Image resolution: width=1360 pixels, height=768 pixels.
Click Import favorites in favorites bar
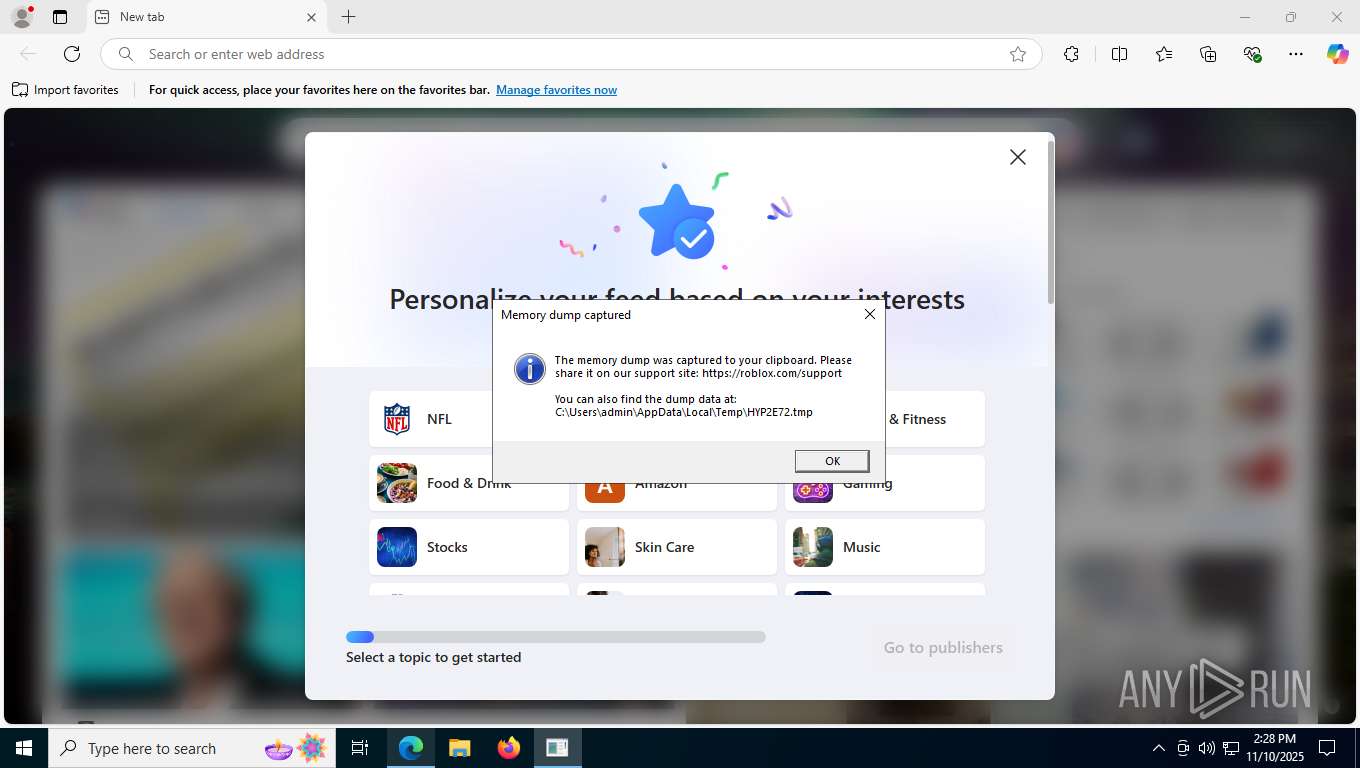click(65, 90)
